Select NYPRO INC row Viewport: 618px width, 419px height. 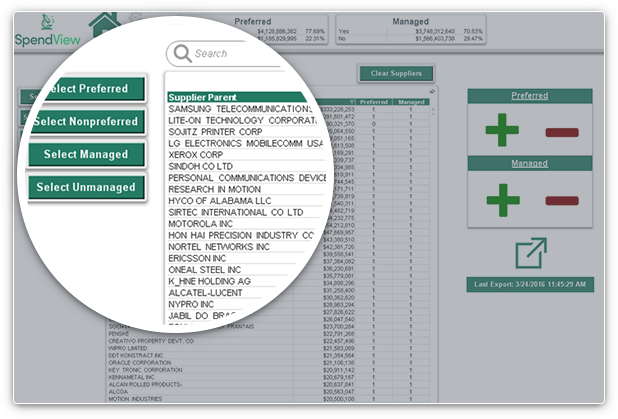click(x=191, y=304)
